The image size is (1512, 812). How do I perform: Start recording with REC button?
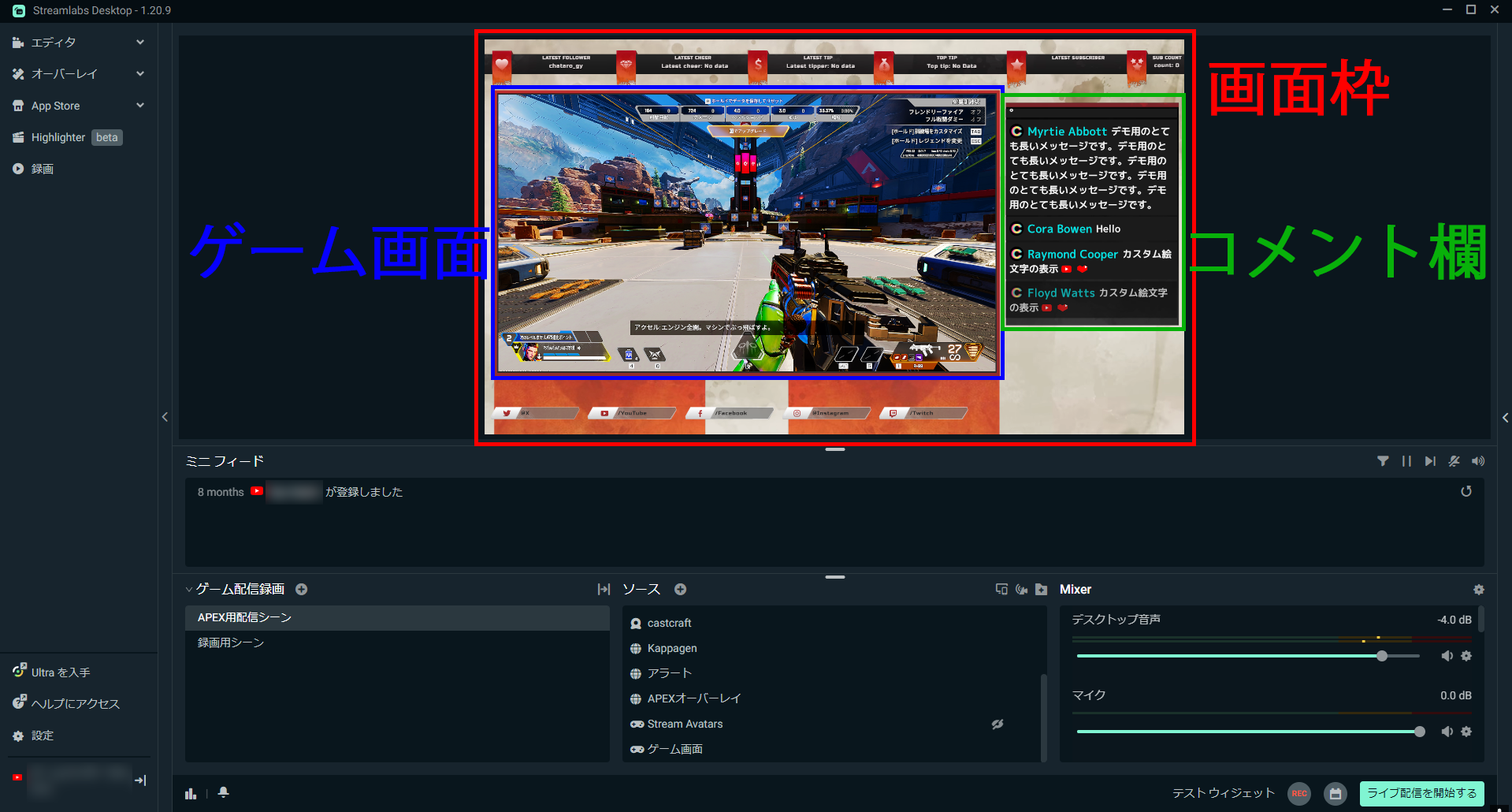point(1299,794)
